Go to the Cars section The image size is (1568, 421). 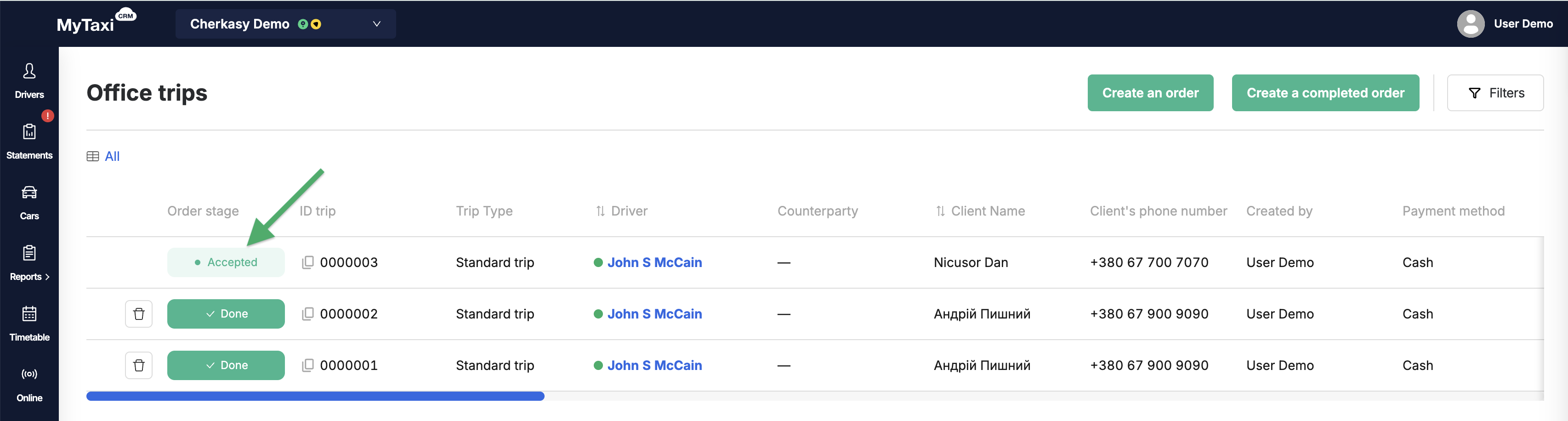[29, 202]
